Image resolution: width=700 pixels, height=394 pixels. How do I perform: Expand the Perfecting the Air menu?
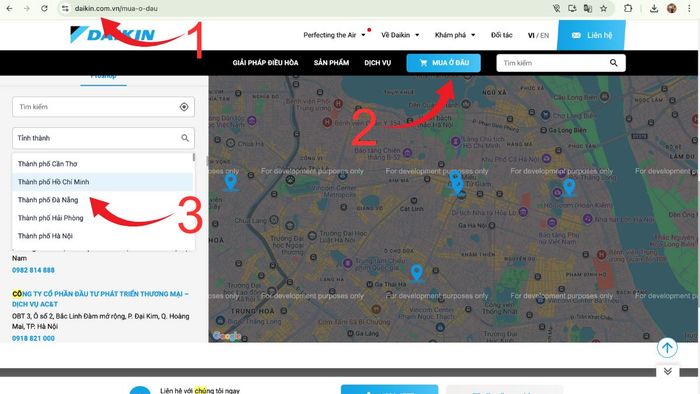point(334,35)
